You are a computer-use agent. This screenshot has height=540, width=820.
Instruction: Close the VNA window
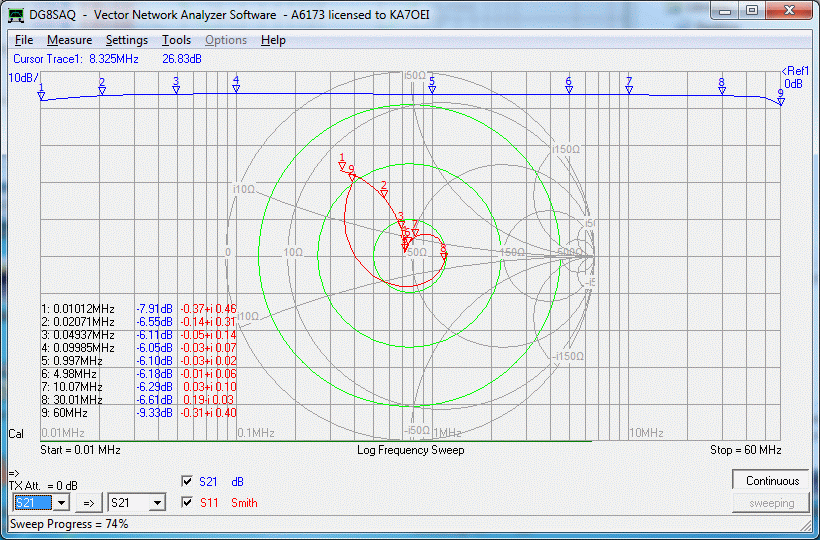coord(789,10)
